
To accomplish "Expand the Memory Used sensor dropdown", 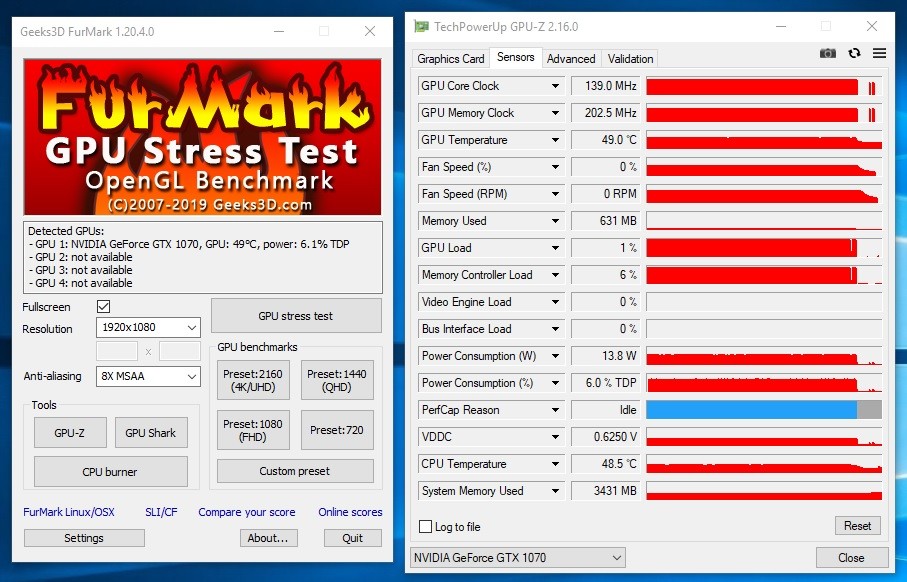I will 555,221.
